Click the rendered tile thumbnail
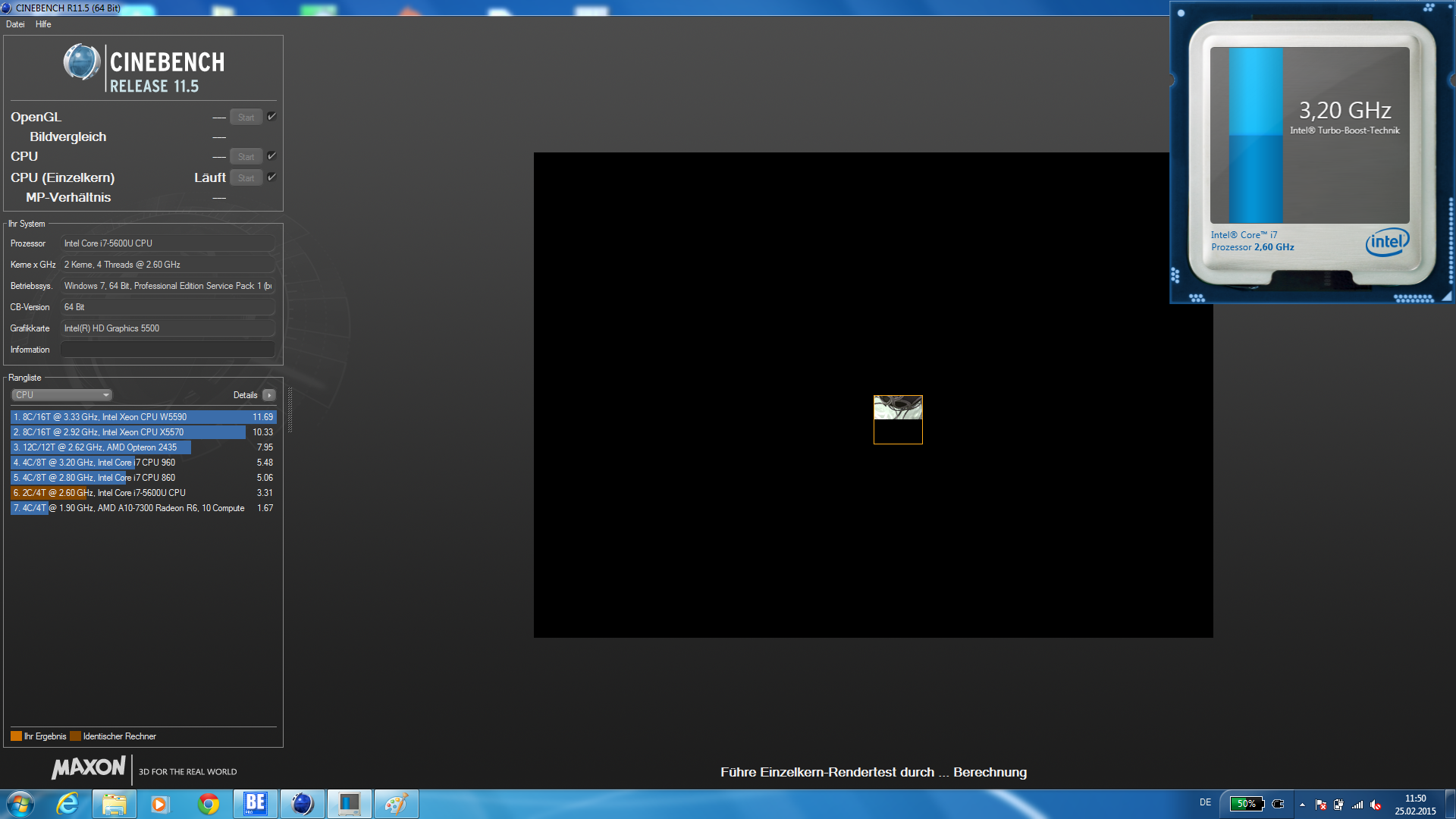Viewport: 1456px width, 819px height. tap(898, 419)
